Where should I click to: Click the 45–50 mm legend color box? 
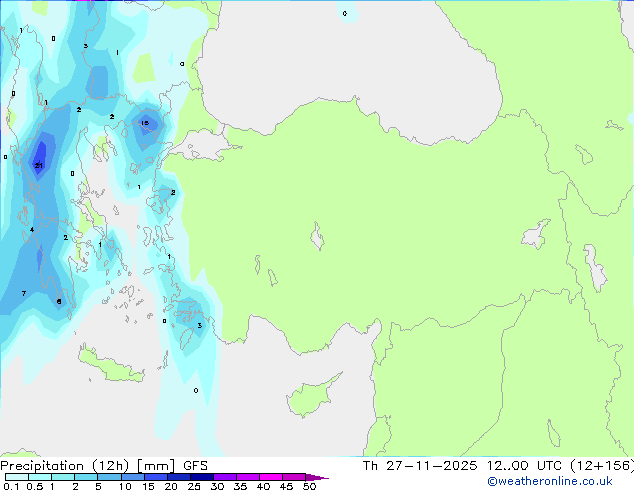[294, 477]
